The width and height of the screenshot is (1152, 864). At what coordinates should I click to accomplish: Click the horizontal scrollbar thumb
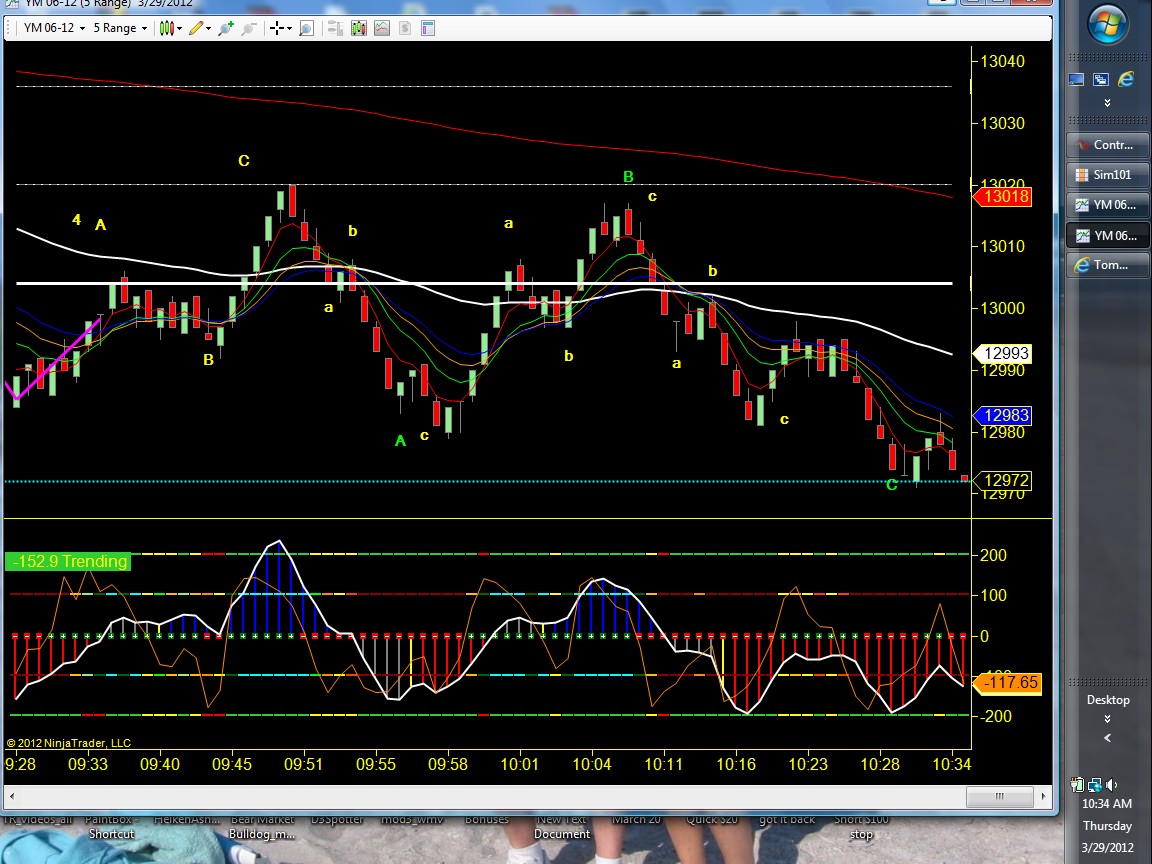pyautogui.click(x=998, y=796)
